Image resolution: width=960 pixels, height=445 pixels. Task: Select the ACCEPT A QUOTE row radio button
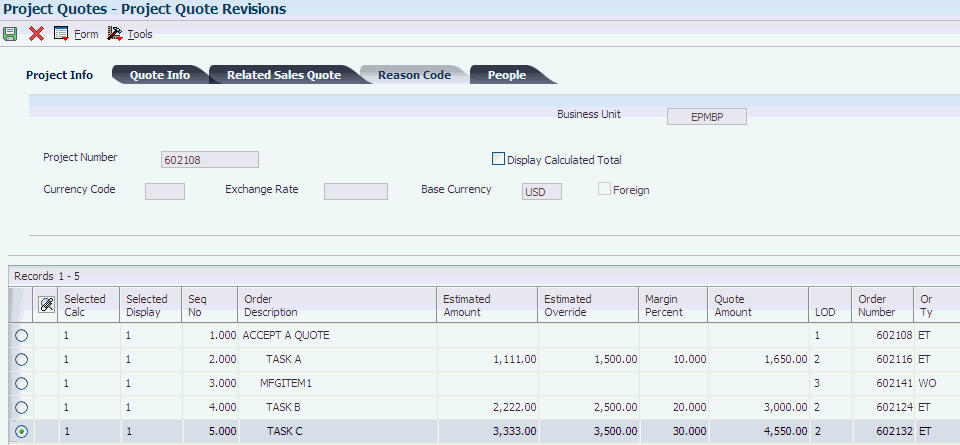(21, 336)
